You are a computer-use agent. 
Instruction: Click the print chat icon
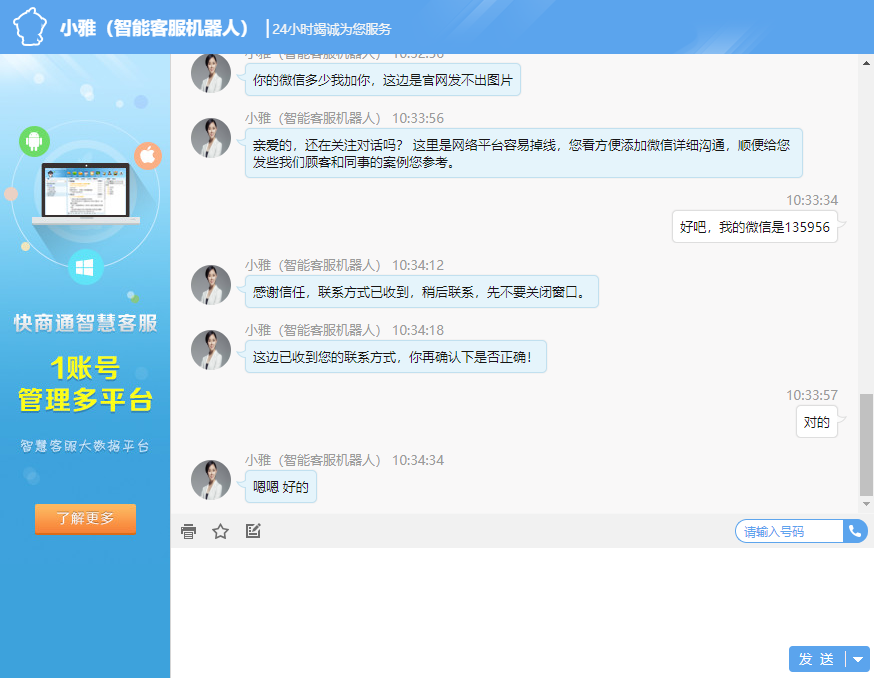tap(188, 531)
